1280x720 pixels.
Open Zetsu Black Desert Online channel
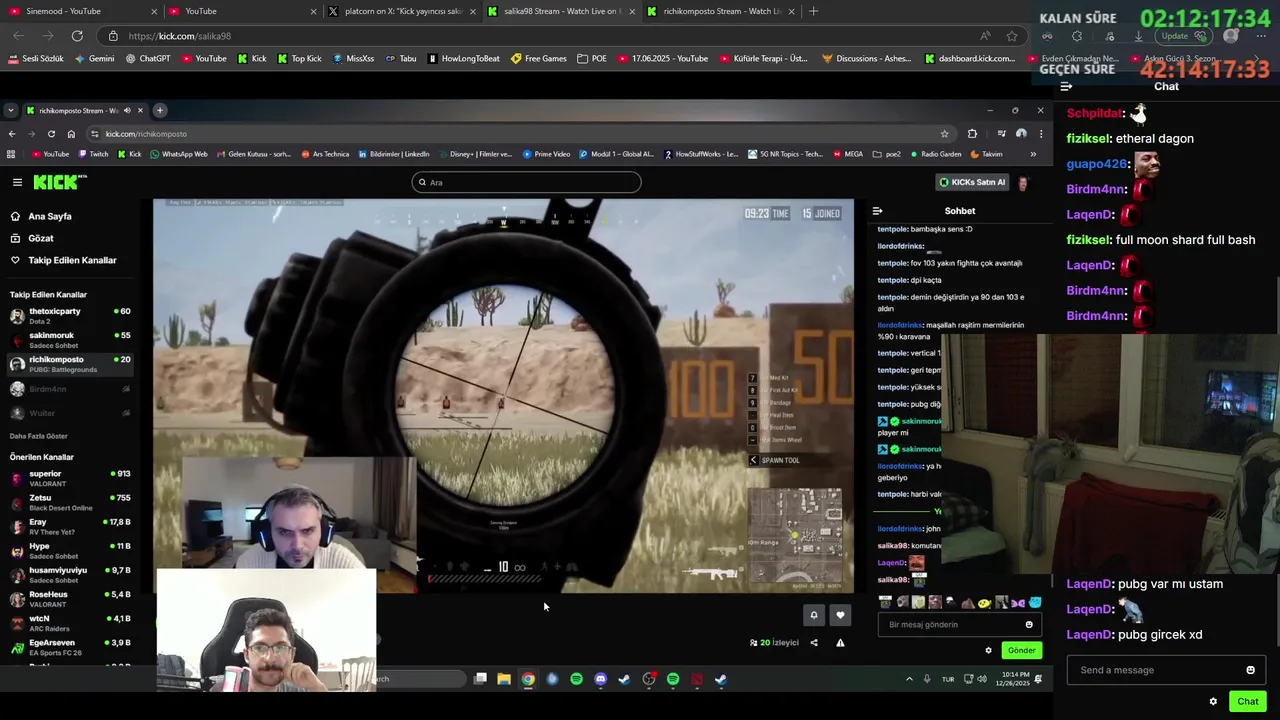[x=70, y=502]
